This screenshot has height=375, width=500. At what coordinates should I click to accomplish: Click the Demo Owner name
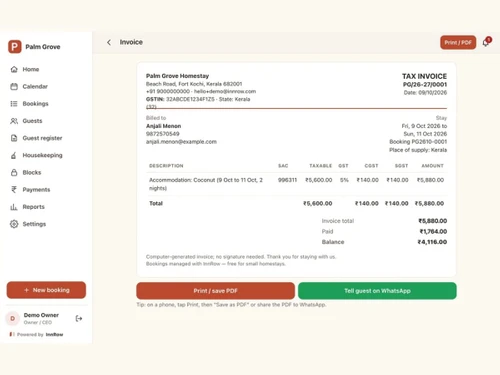41,315
